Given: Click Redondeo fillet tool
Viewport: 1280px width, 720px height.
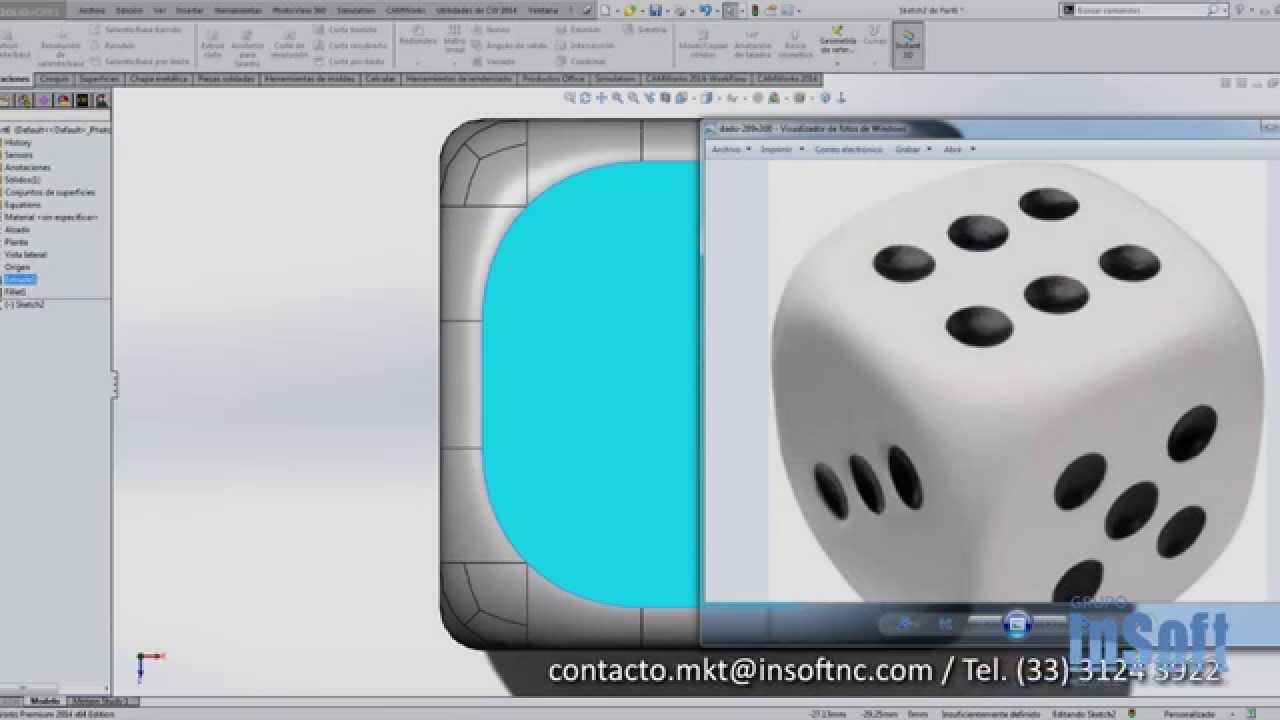Looking at the screenshot, I should pos(417,36).
